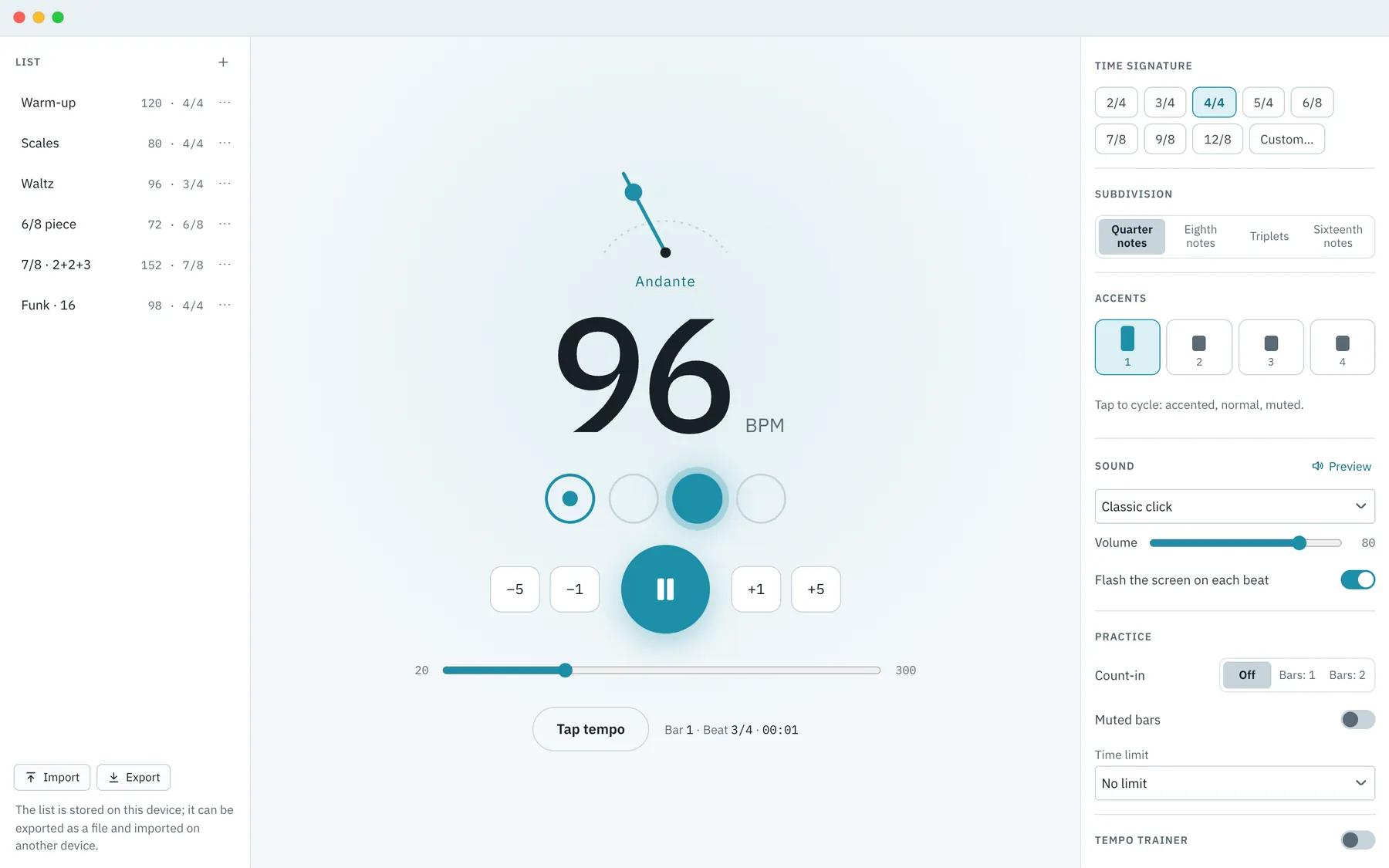The image size is (1389, 868).
Task: Preview the selected click sound
Action: tap(1342, 466)
